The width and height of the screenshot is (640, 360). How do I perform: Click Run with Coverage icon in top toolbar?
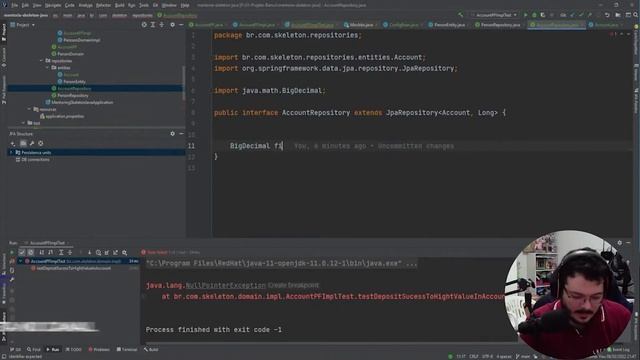coord(542,15)
